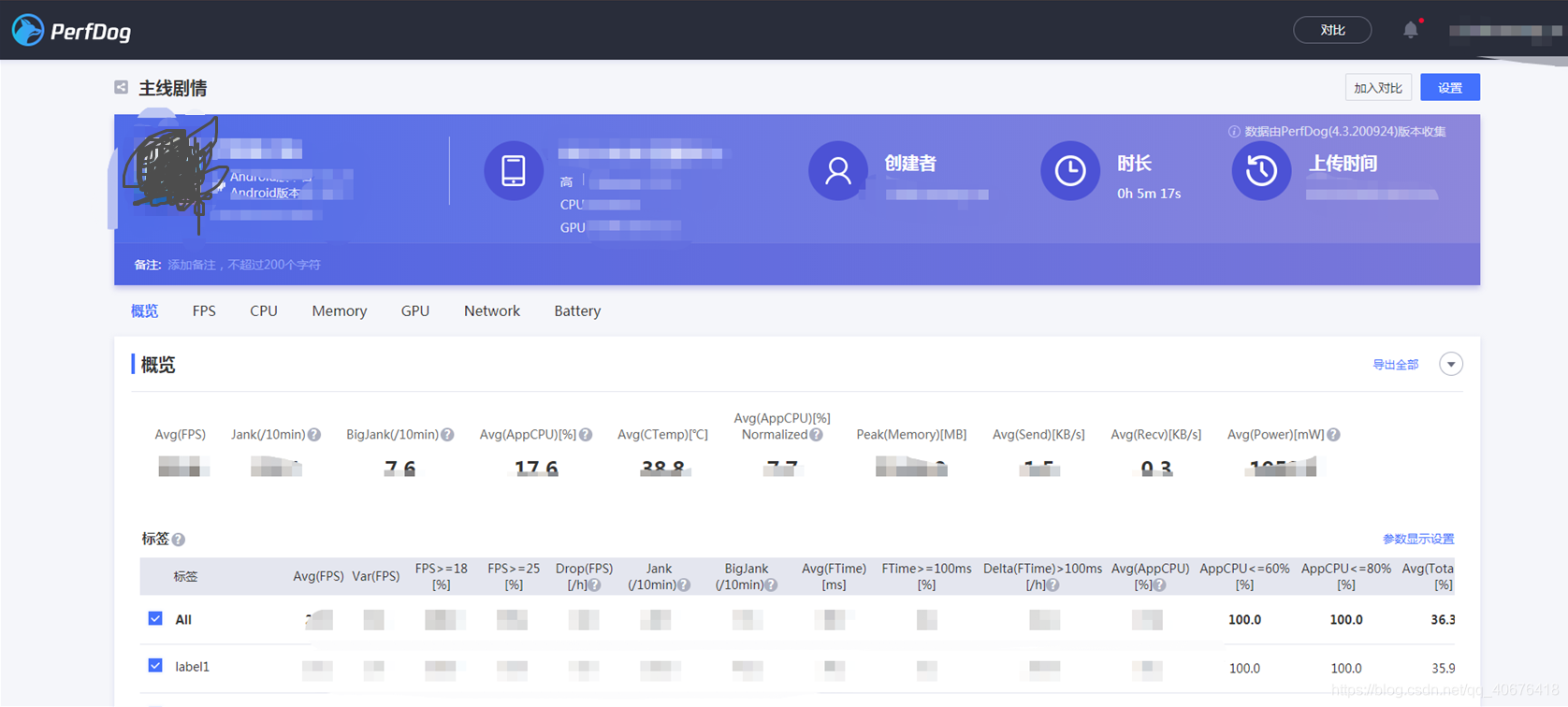
Task: Click the All row label text
Action: click(183, 619)
